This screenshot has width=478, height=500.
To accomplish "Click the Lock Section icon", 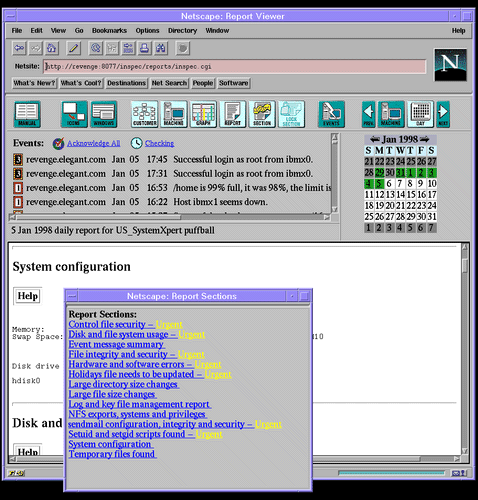I will 291,114.
